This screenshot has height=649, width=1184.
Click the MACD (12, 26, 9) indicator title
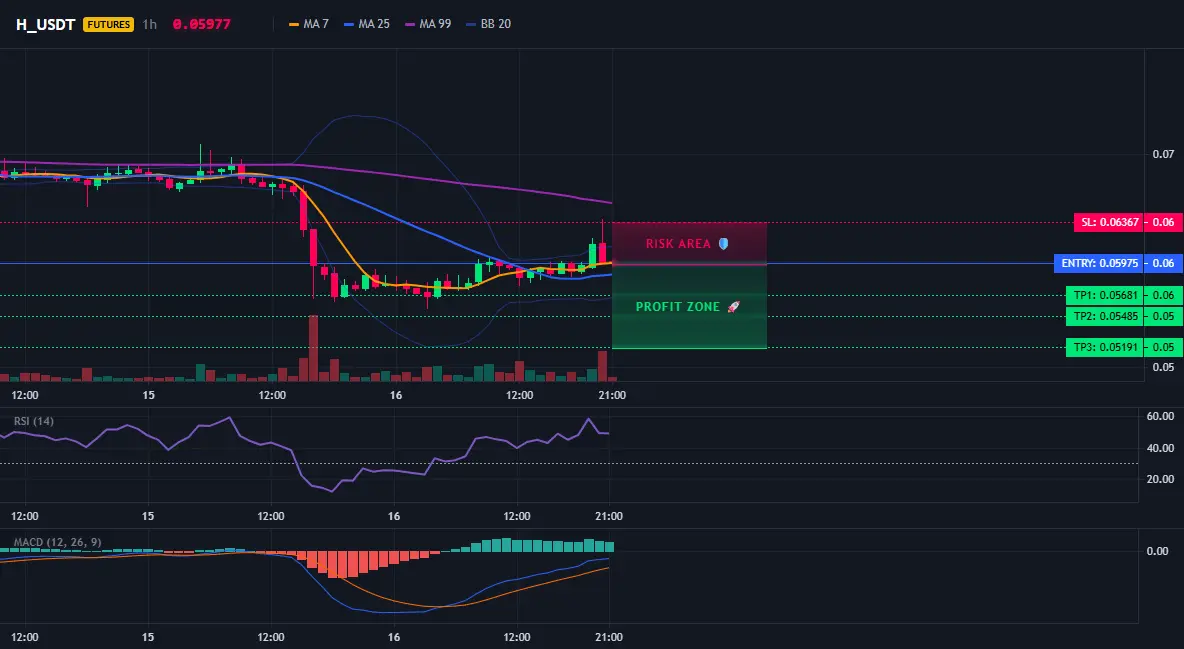[x=57, y=542]
